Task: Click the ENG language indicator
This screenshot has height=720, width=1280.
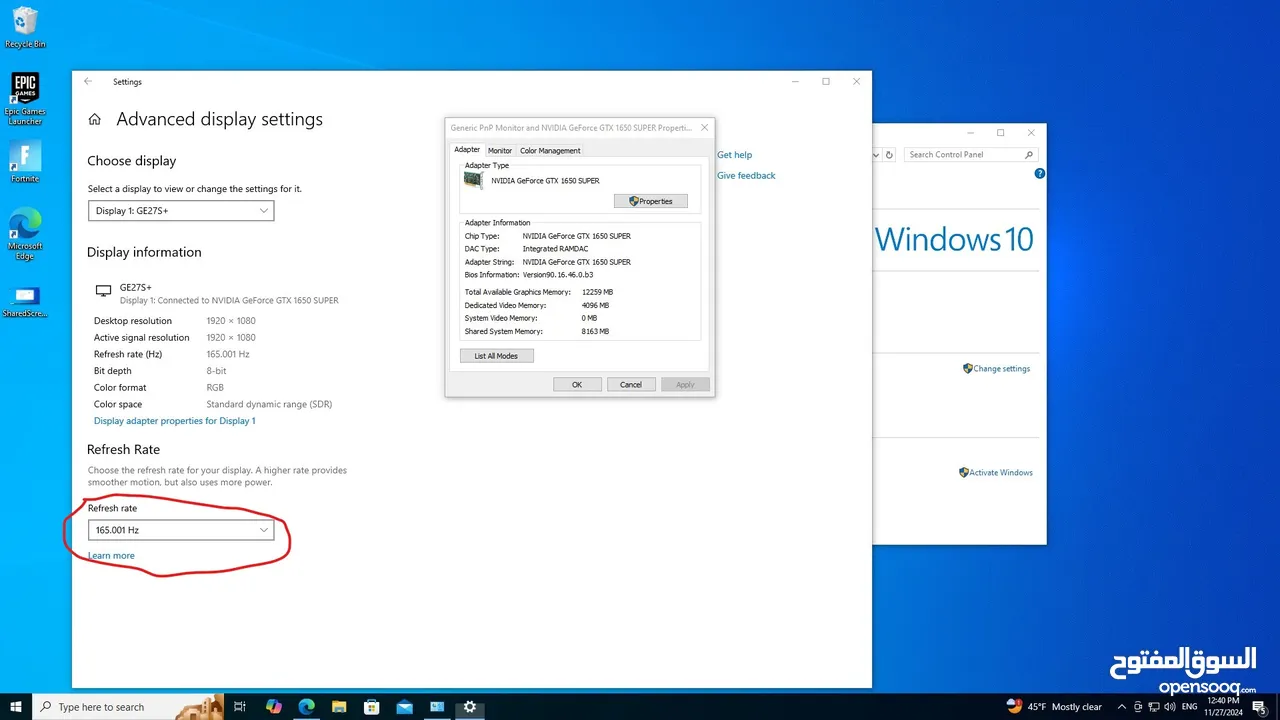Action: click(x=1190, y=707)
